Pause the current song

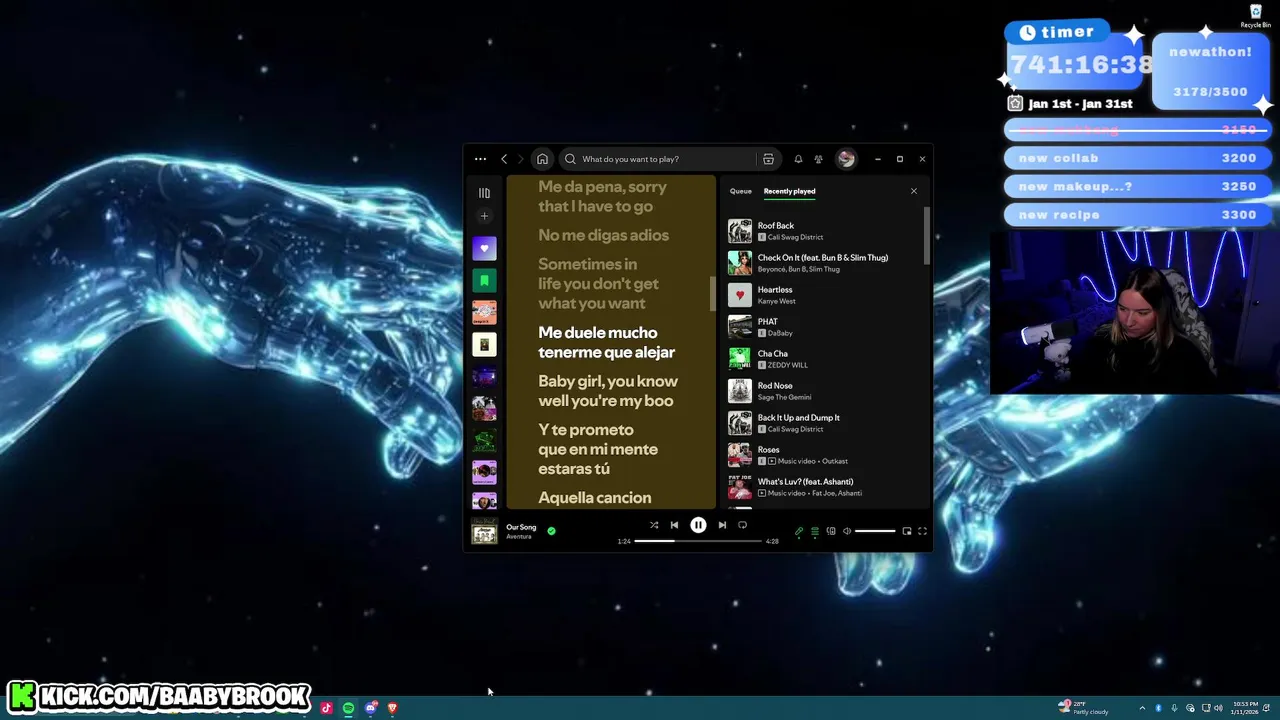(698, 525)
